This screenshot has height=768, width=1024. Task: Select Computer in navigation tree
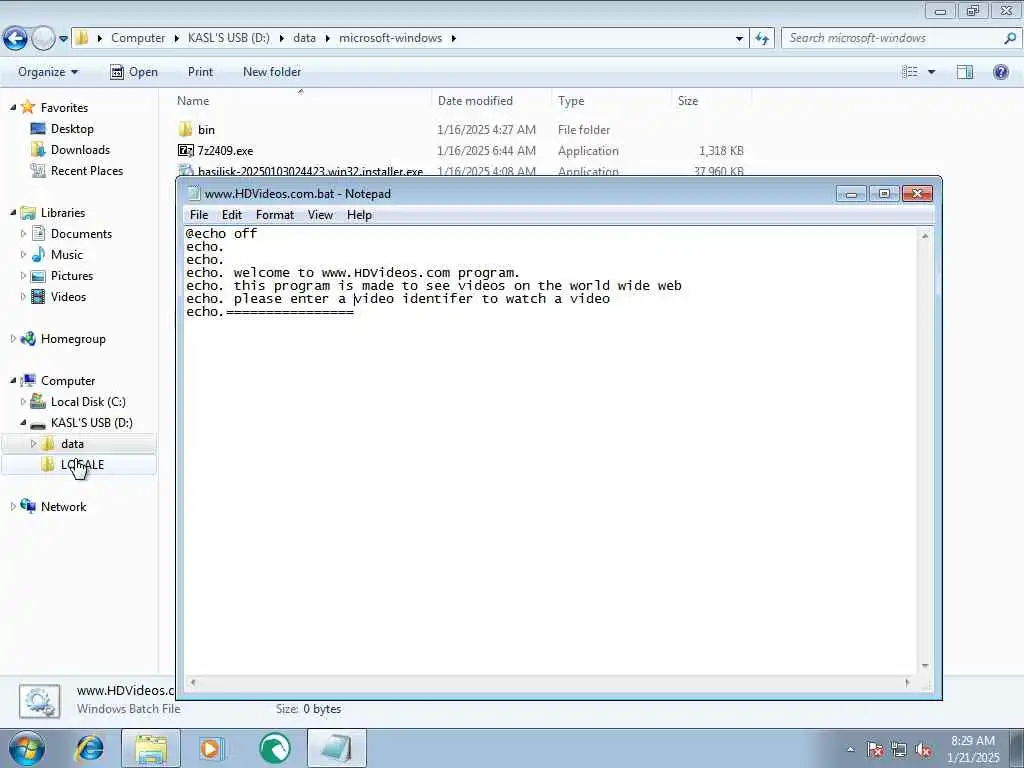pyautogui.click(x=68, y=381)
